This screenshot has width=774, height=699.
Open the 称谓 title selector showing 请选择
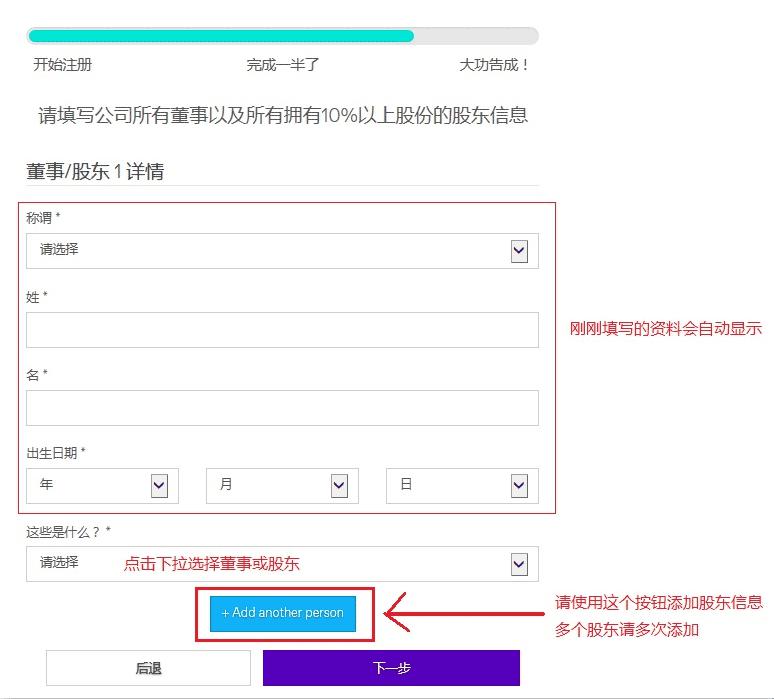pyautogui.click(x=270, y=251)
